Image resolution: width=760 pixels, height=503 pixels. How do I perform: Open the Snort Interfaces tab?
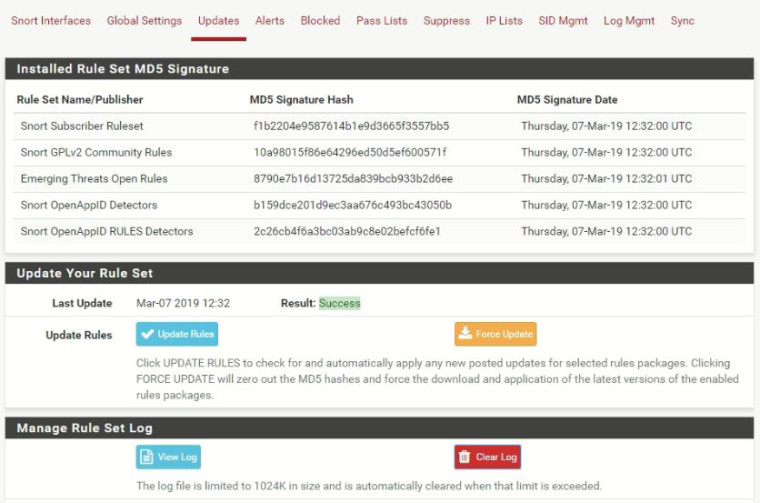point(51,21)
